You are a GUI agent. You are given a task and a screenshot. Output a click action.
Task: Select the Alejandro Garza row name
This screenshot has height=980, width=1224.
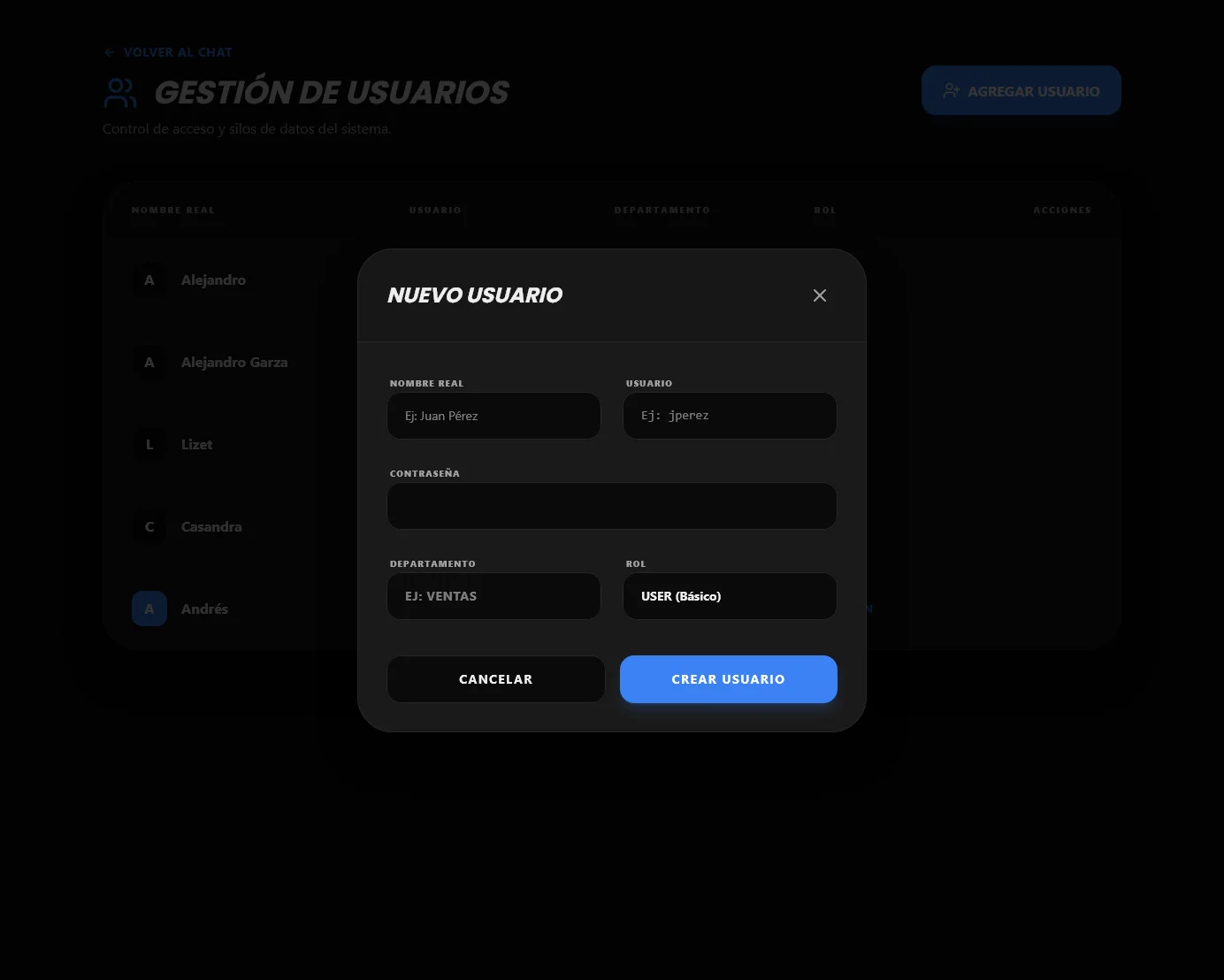234,362
